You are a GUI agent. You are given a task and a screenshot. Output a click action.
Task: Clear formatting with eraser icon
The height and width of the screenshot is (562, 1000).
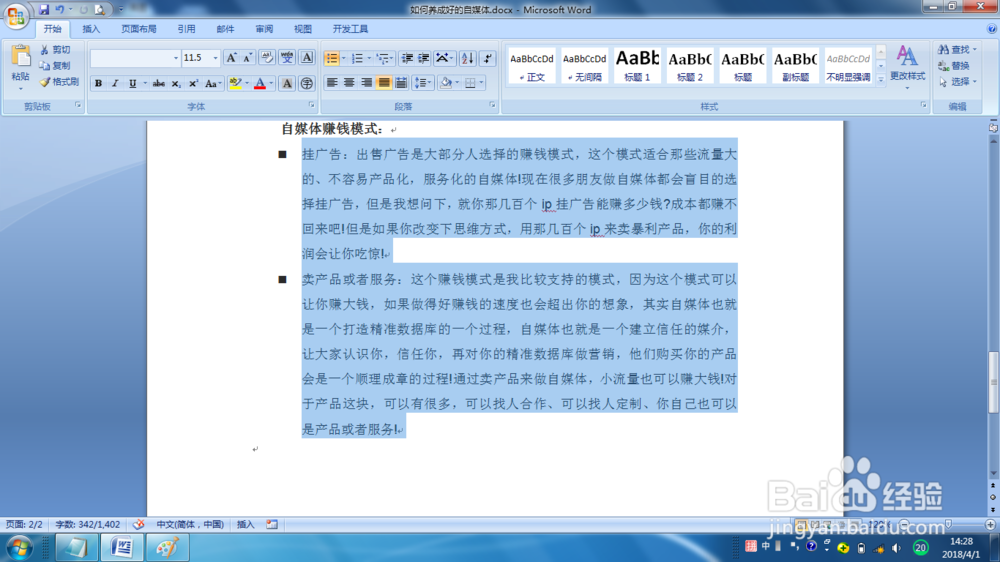(267, 58)
